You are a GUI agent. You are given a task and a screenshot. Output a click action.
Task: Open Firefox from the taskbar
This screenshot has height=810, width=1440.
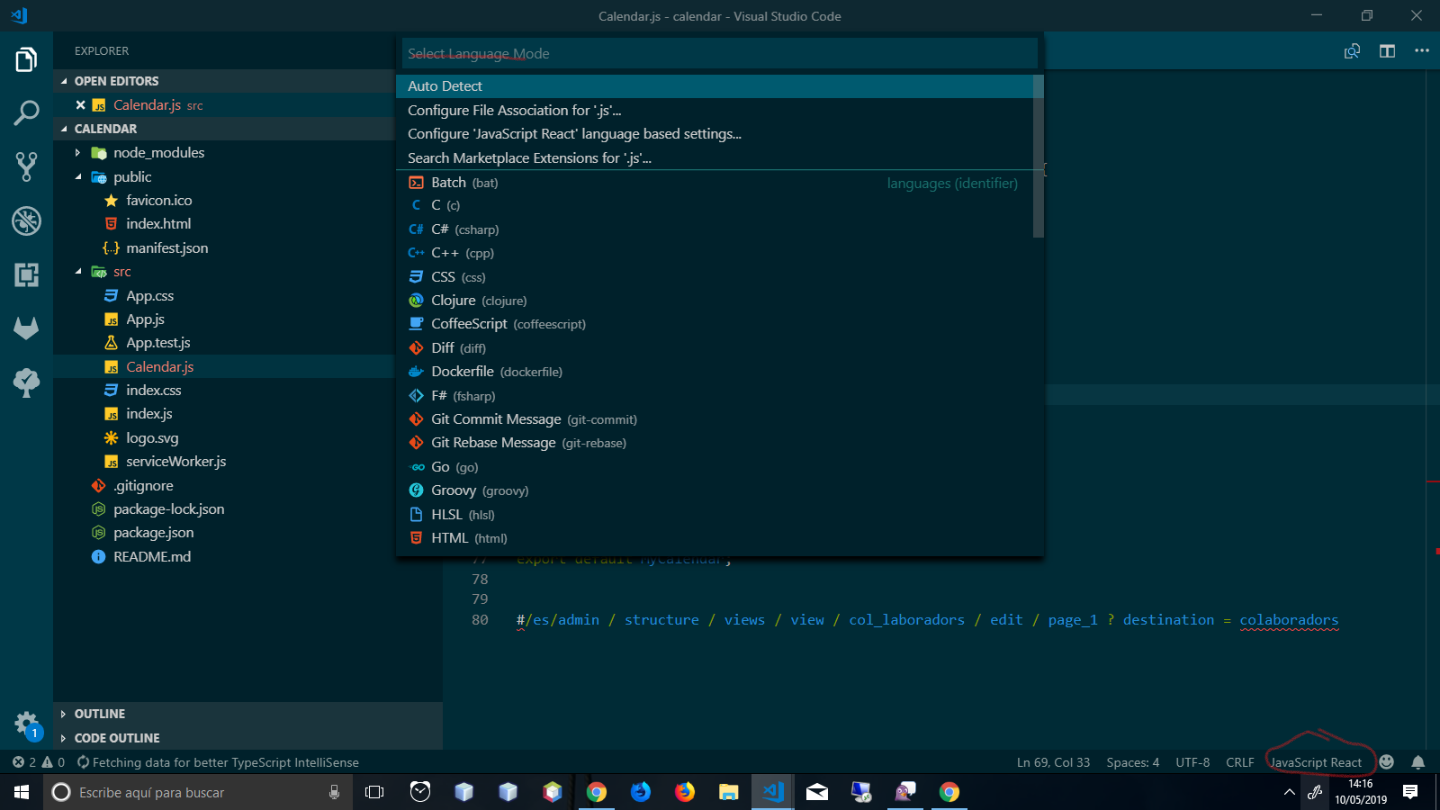(685, 792)
